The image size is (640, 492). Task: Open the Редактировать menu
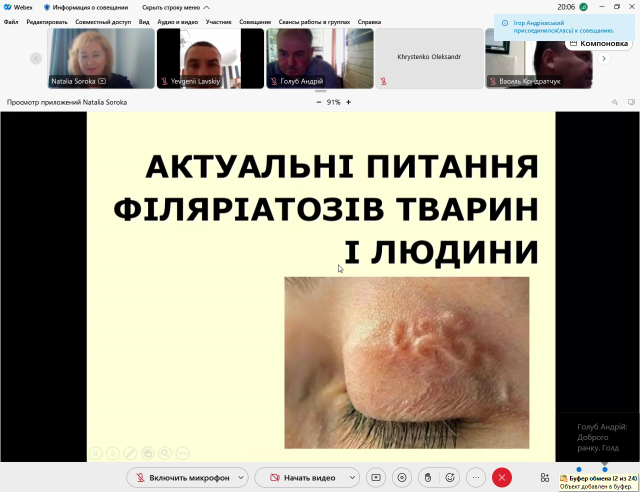[x=47, y=22]
